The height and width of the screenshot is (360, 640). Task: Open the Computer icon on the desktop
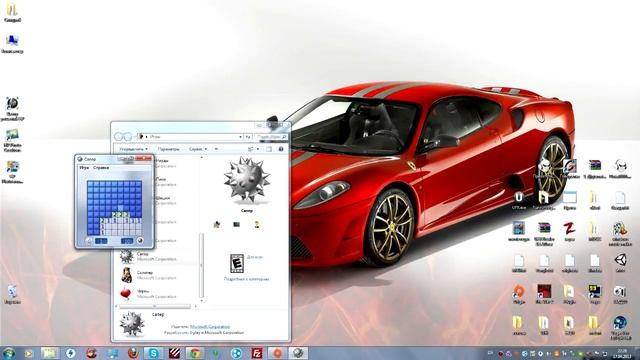coord(12,44)
